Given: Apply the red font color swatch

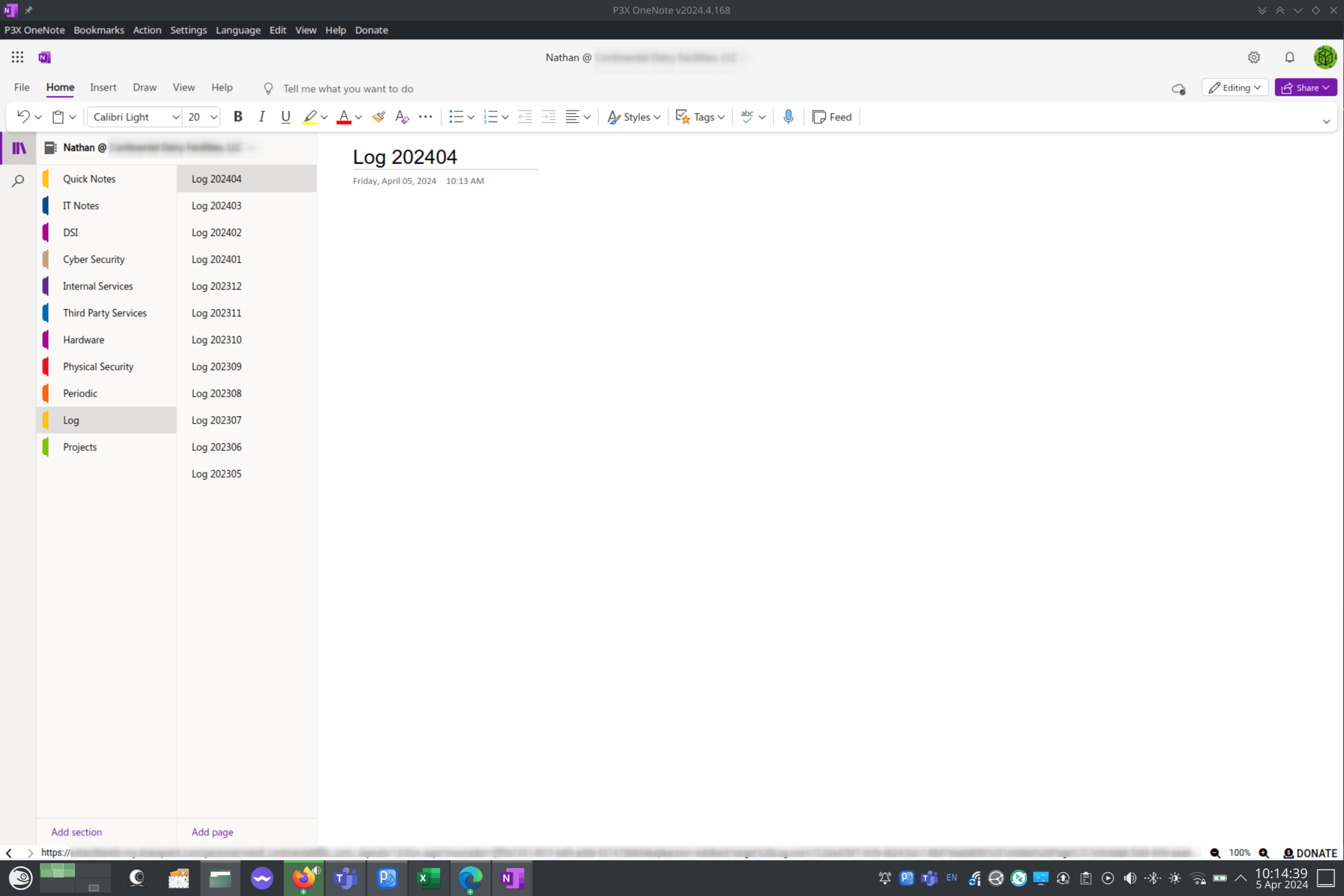Looking at the screenshot, I should (343, 116).
